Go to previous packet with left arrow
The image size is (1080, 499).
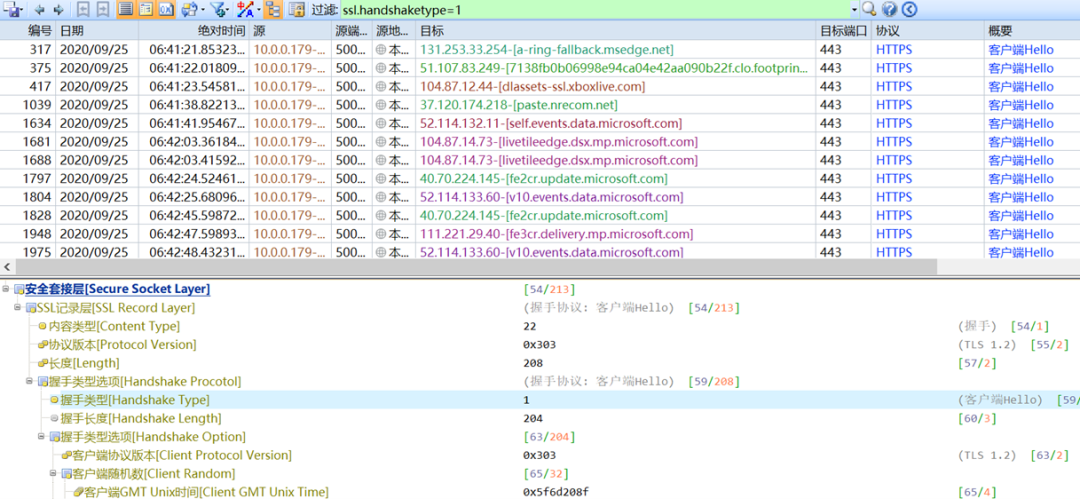40,10
